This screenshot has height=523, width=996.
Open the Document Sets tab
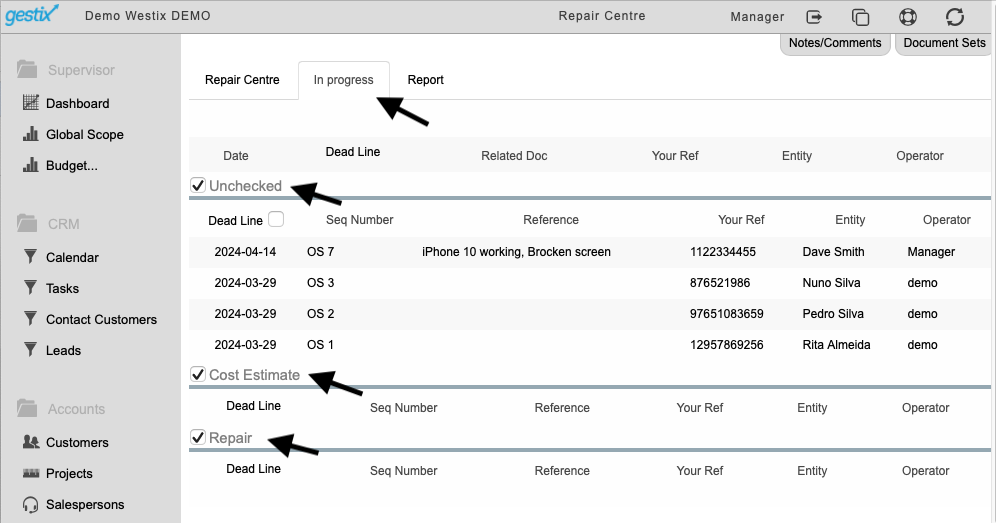[945, 43]
